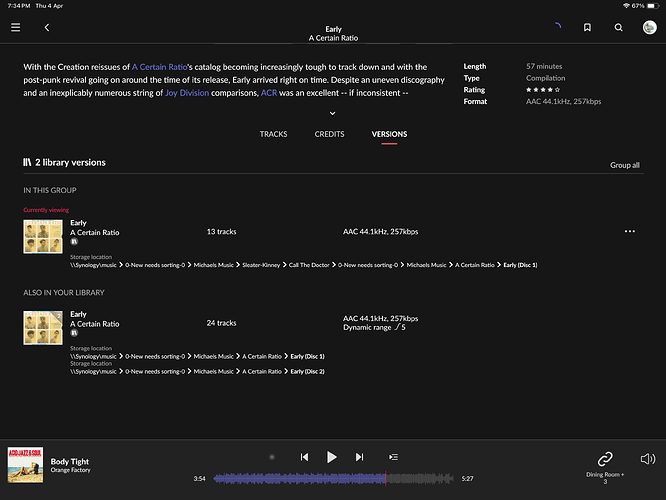Open the bookmarks icon
This screenshot has width=666, height=500.
coord(587,28)
